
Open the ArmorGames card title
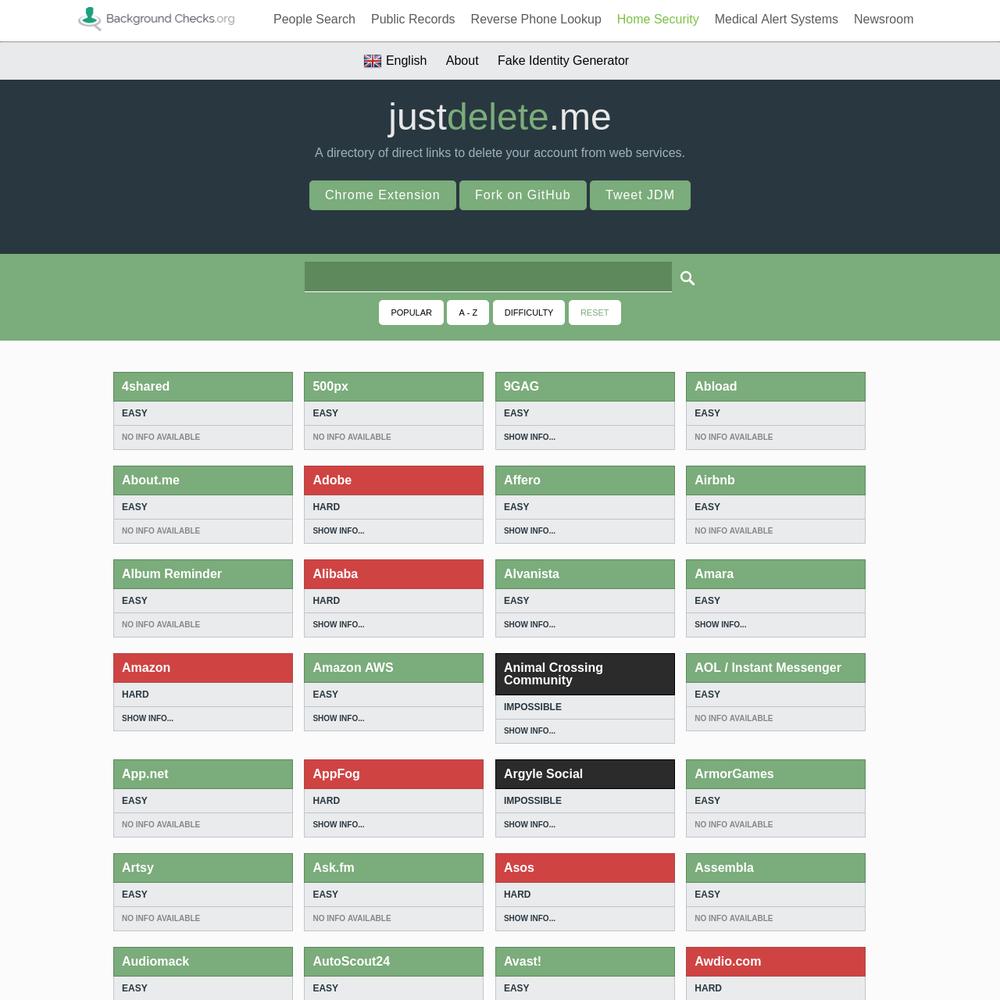(x=775, y=774)
